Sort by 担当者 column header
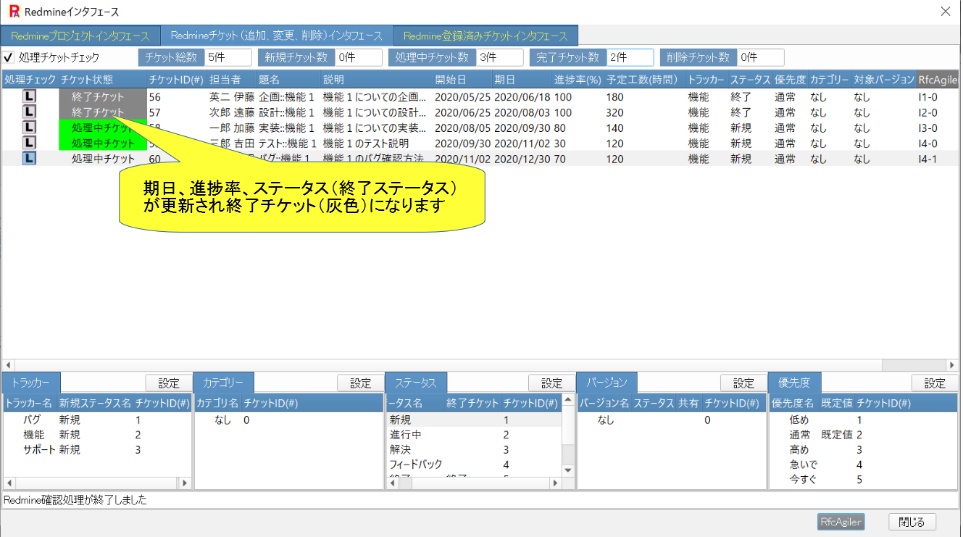Image resolution: width=963 pixels, height=537 pixels. click(225, 80)
